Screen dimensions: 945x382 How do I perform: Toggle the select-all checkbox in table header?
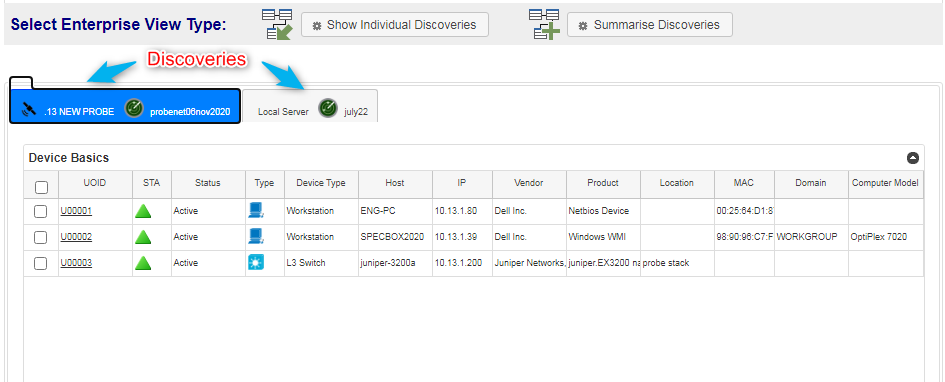tap(41, 187)
